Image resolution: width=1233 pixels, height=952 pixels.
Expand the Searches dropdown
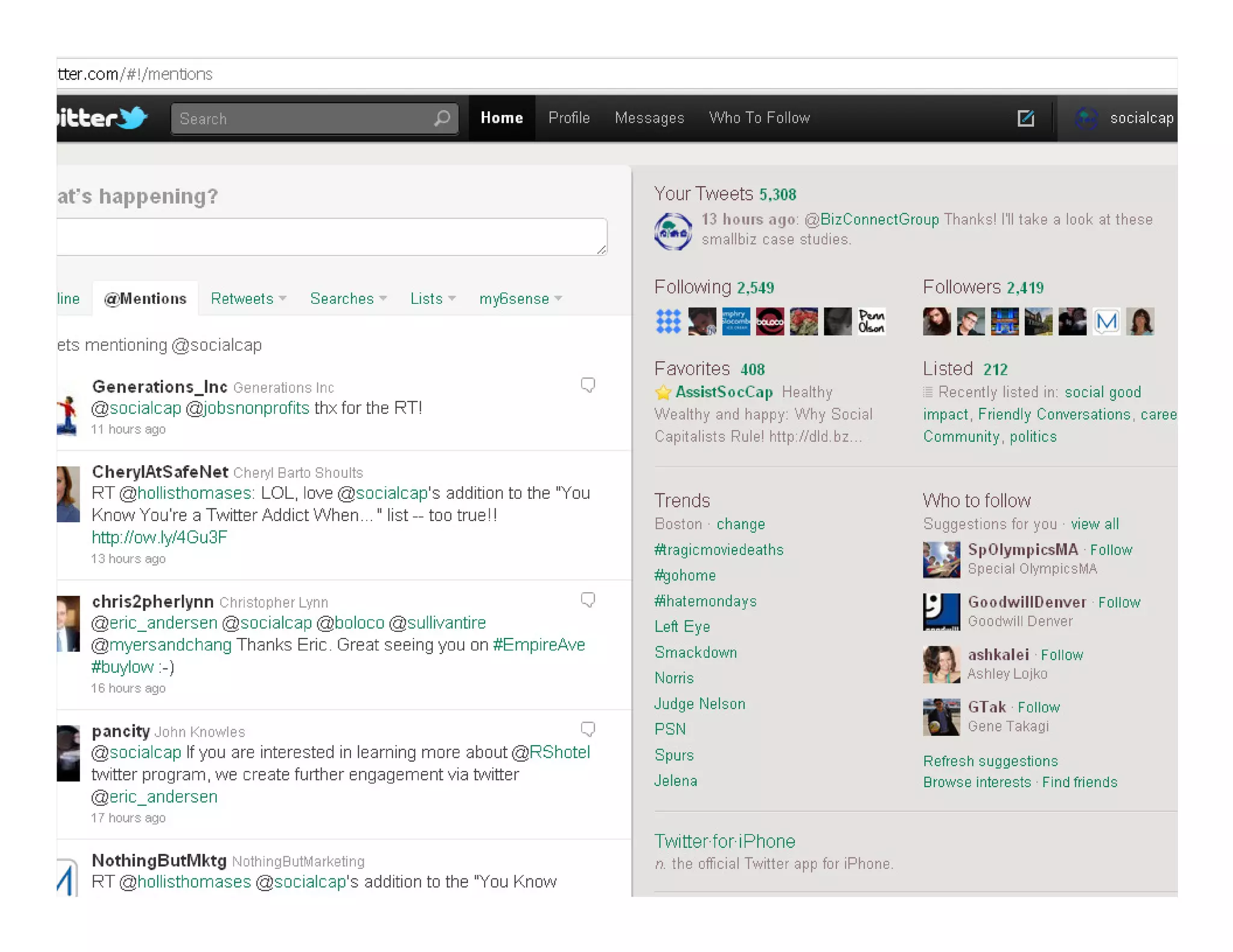pos(347,298)
